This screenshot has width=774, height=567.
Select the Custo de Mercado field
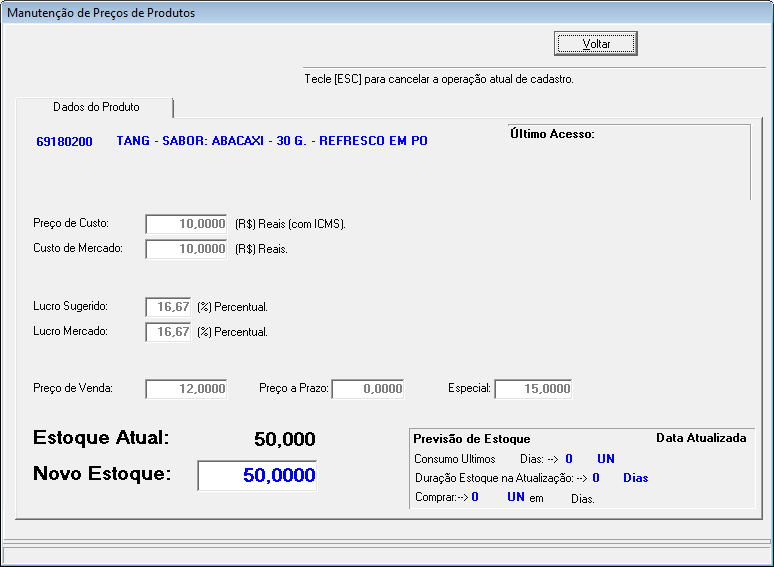click(x=187, y=249)
